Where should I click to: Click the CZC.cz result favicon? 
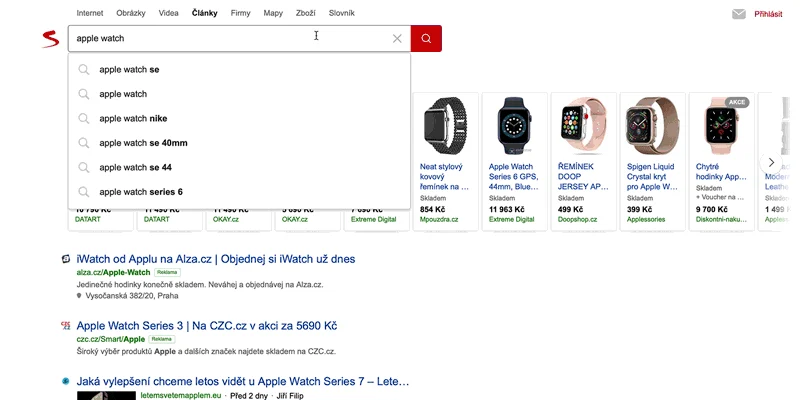(66, 325)
